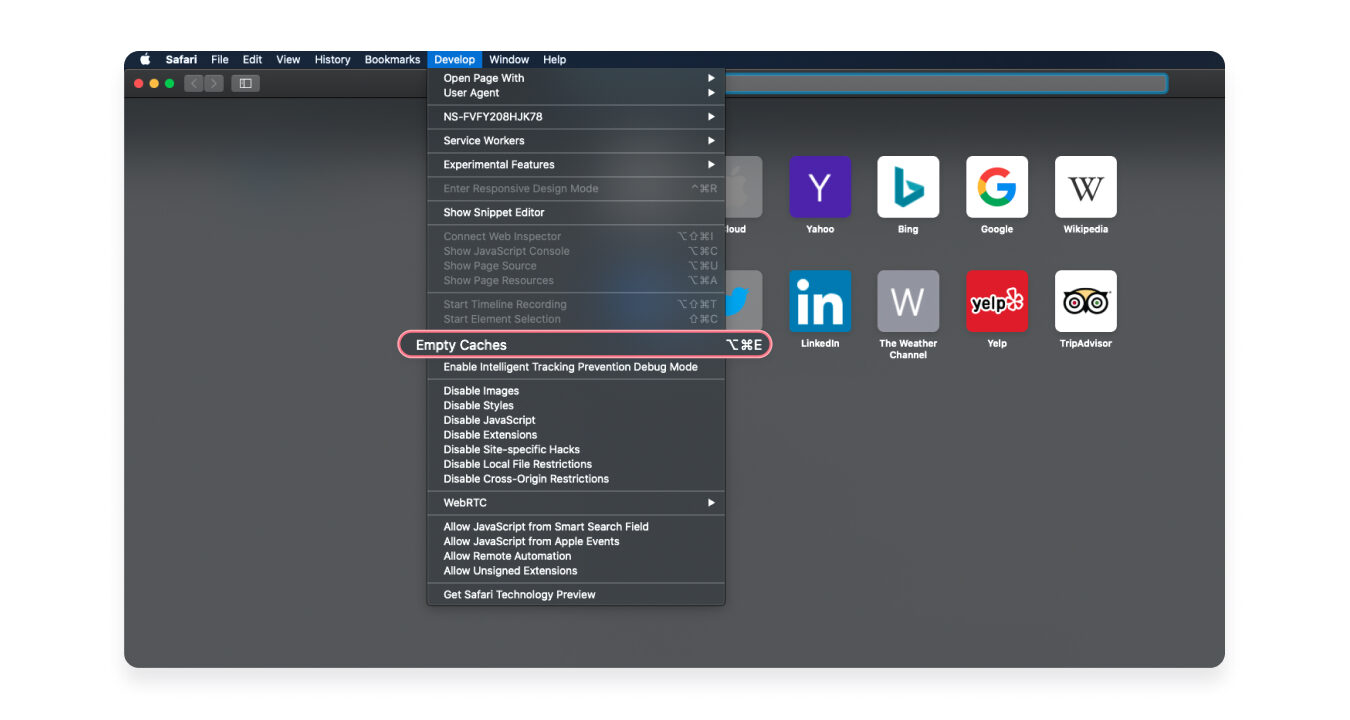Open the TripAdvisor favorite
Viewport: 1350px width, 720px height.
(1085, 300)
